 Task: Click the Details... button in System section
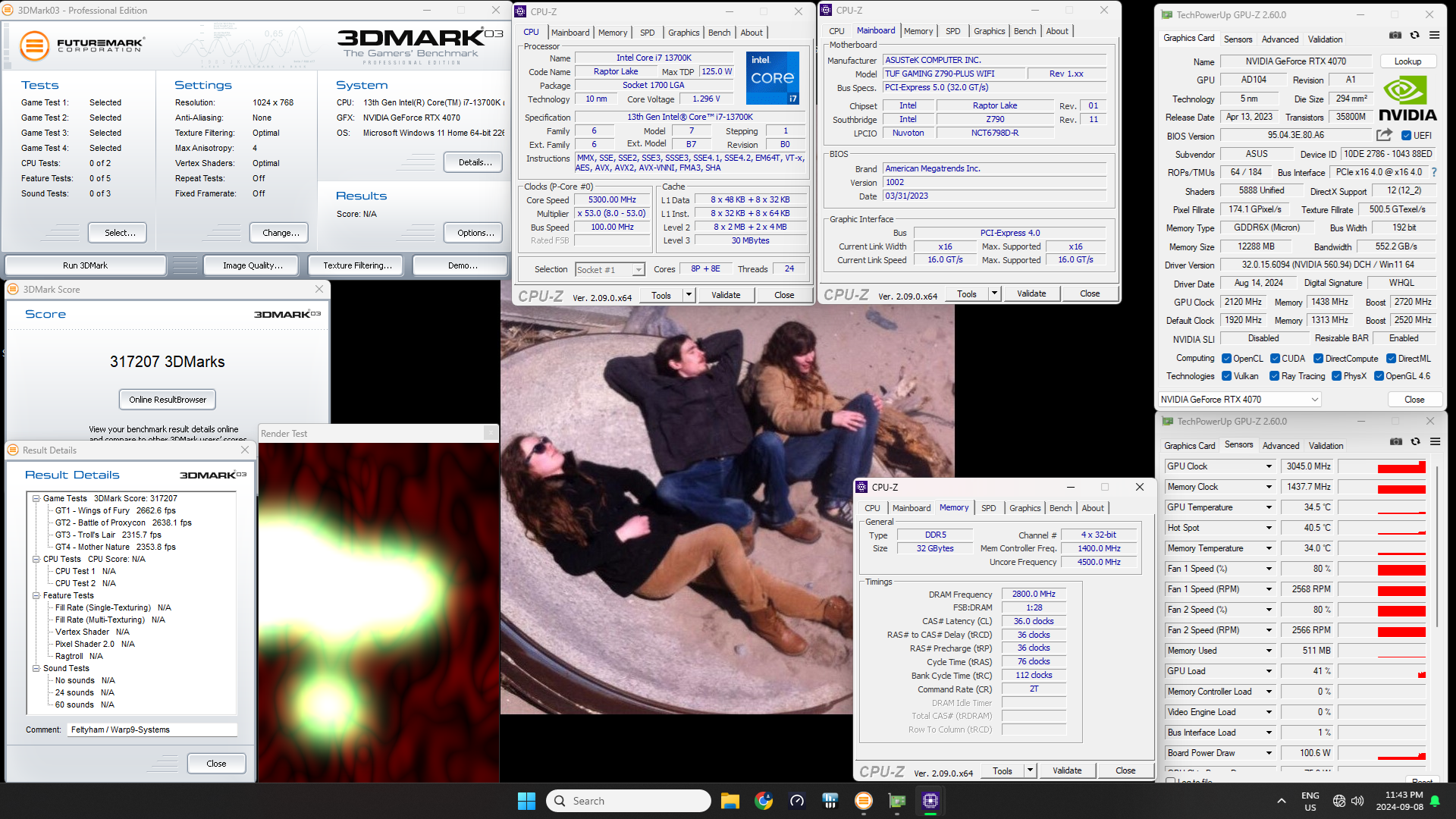475,162
